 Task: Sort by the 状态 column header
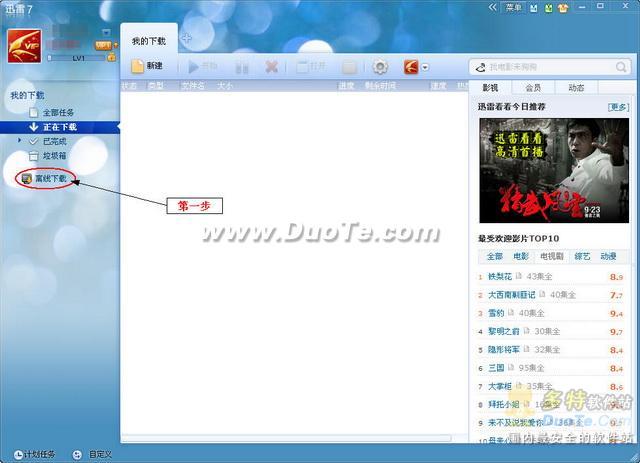[x=129, y=86]
